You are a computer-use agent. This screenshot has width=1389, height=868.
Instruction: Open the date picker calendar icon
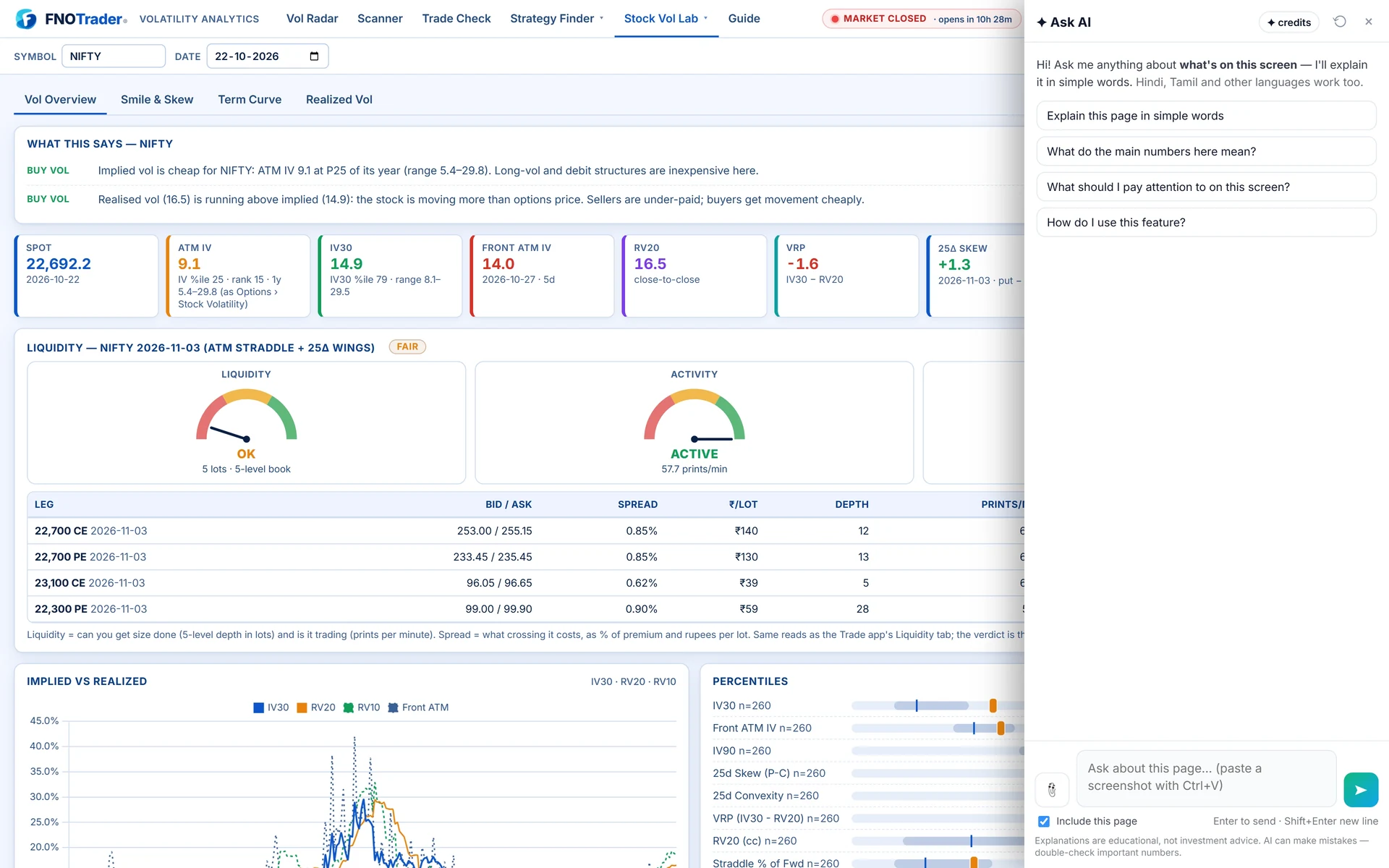click(x=314, y=56)
